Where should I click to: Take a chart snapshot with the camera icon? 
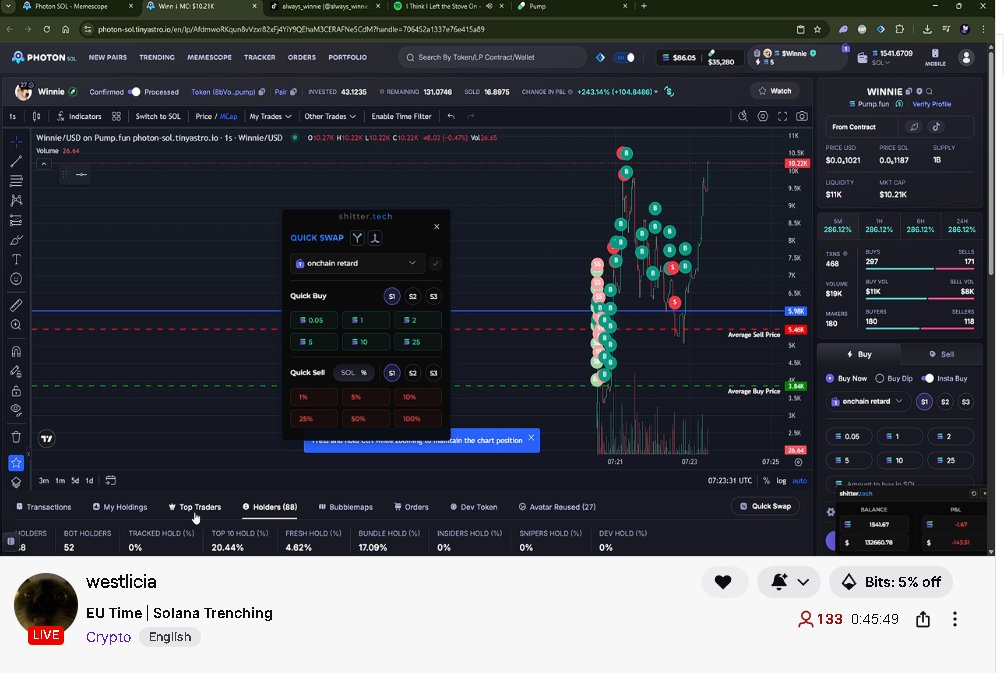click(802, 116)
